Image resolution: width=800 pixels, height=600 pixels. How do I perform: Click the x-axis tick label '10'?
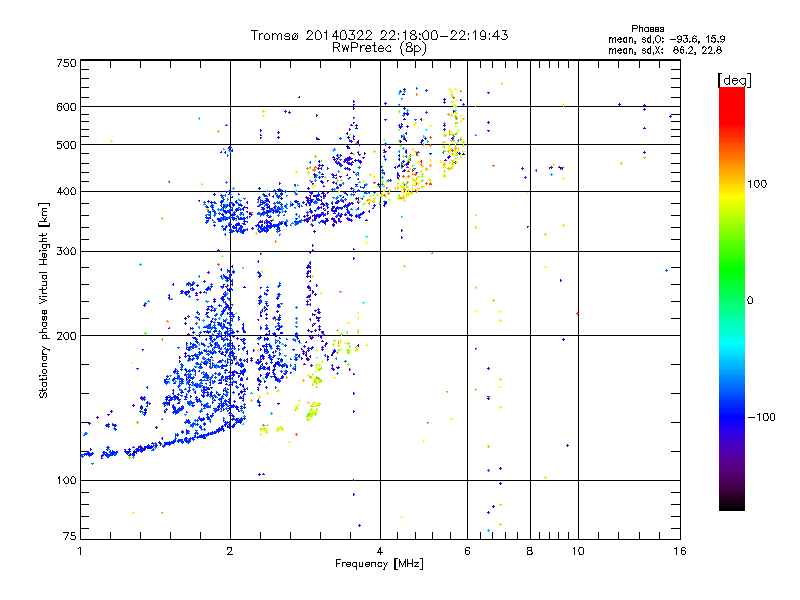point(578,551)
